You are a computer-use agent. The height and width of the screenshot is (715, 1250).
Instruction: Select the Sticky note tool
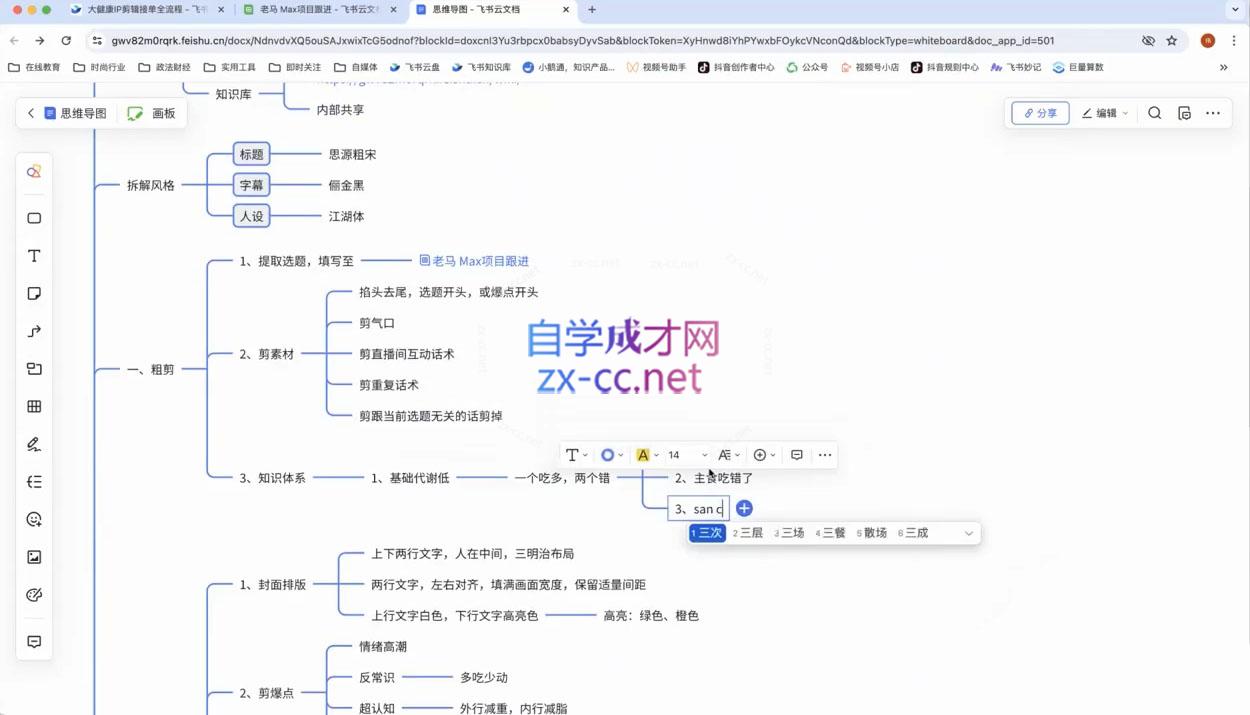click(33, 293)
